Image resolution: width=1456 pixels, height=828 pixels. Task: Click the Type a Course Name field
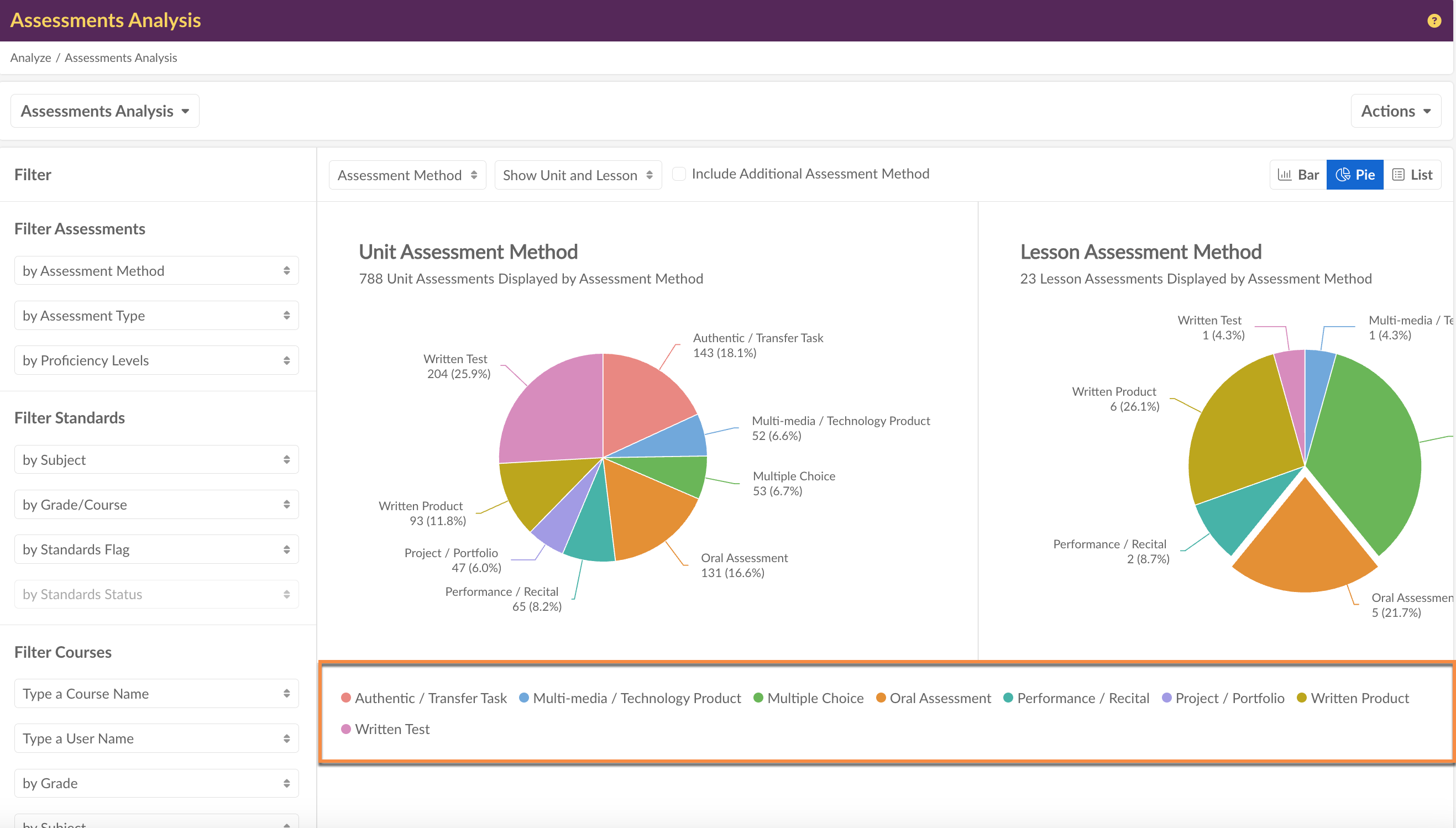click(x=156, y=693)
